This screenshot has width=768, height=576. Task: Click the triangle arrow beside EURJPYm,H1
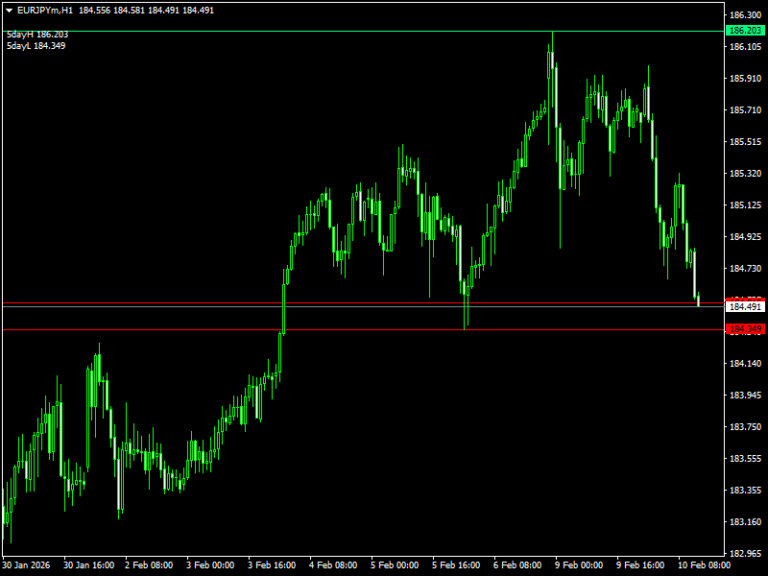point(9,10)
